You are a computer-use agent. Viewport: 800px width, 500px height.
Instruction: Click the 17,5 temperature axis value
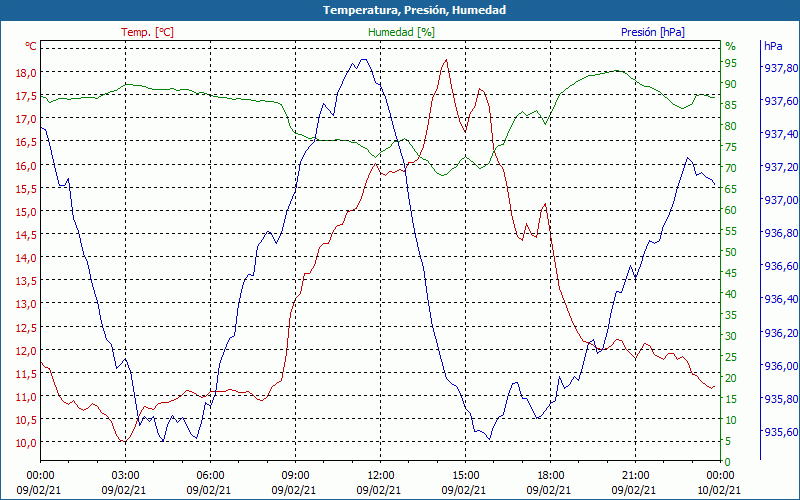click(27, 96)
